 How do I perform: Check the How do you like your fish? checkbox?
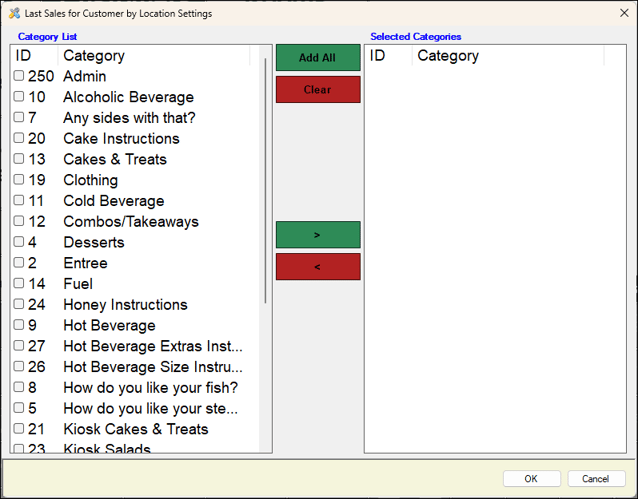pyautogui.click(x=19, y=387)
